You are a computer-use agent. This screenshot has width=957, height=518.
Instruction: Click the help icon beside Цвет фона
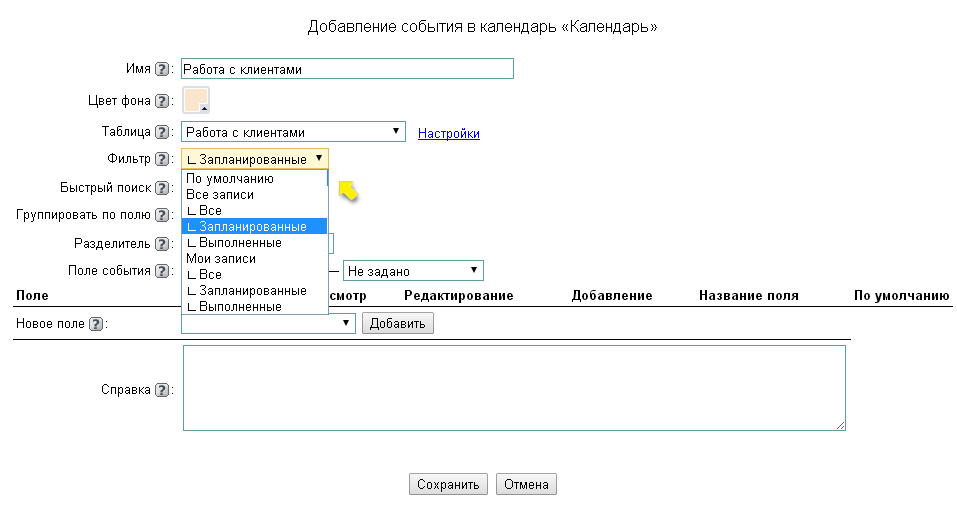click(x=163, y=101)
